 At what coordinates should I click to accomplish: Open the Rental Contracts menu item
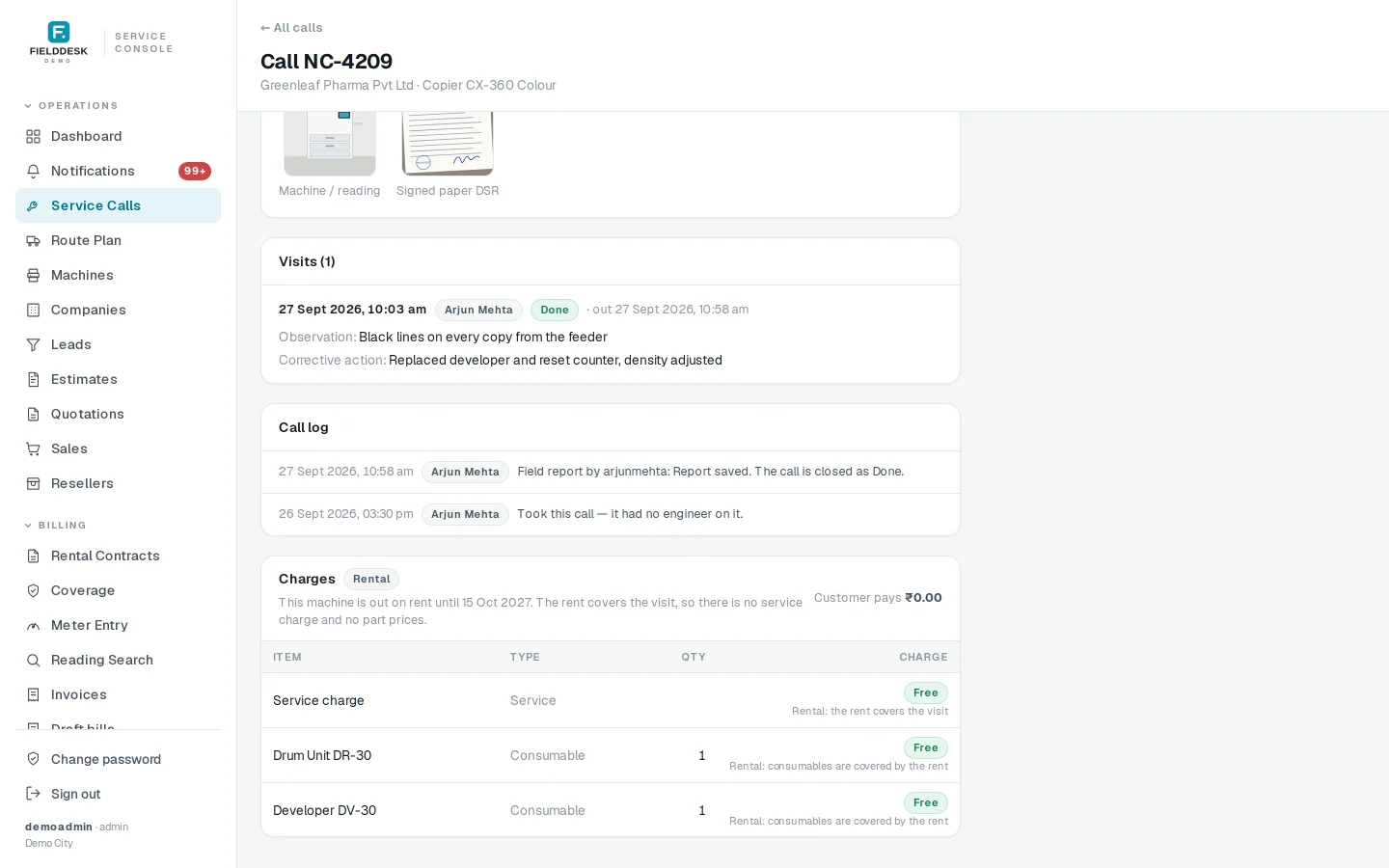click(x=118, y=556)
